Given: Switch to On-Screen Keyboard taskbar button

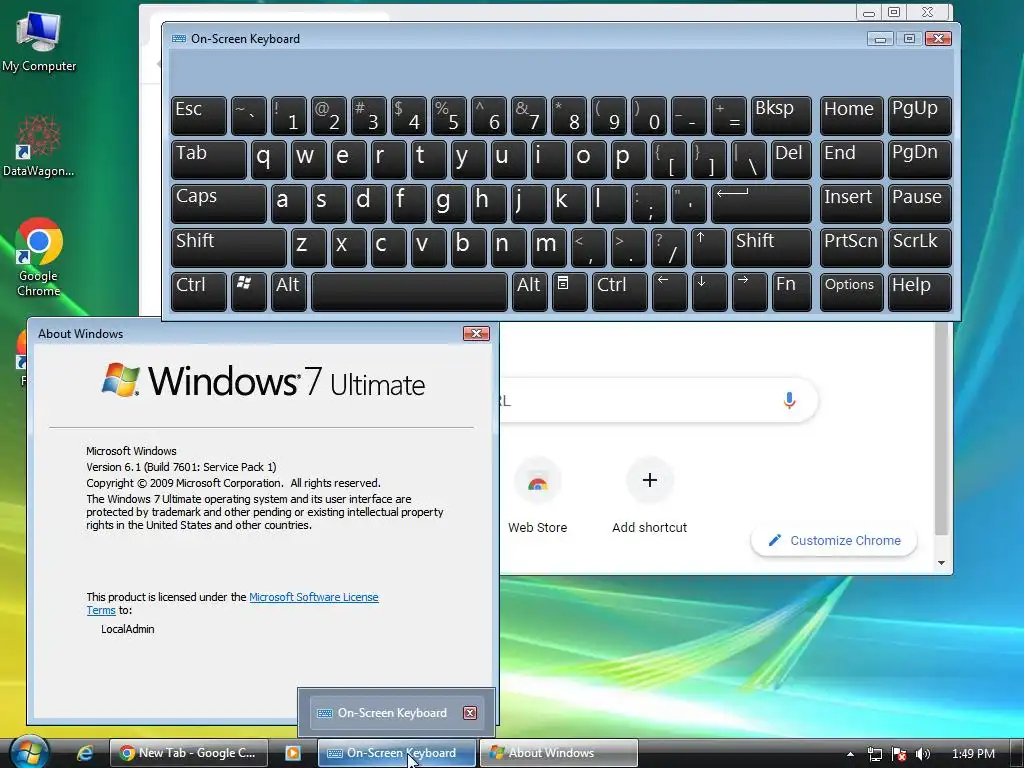Looking at the screenshot, I should [x=396, y=753].
